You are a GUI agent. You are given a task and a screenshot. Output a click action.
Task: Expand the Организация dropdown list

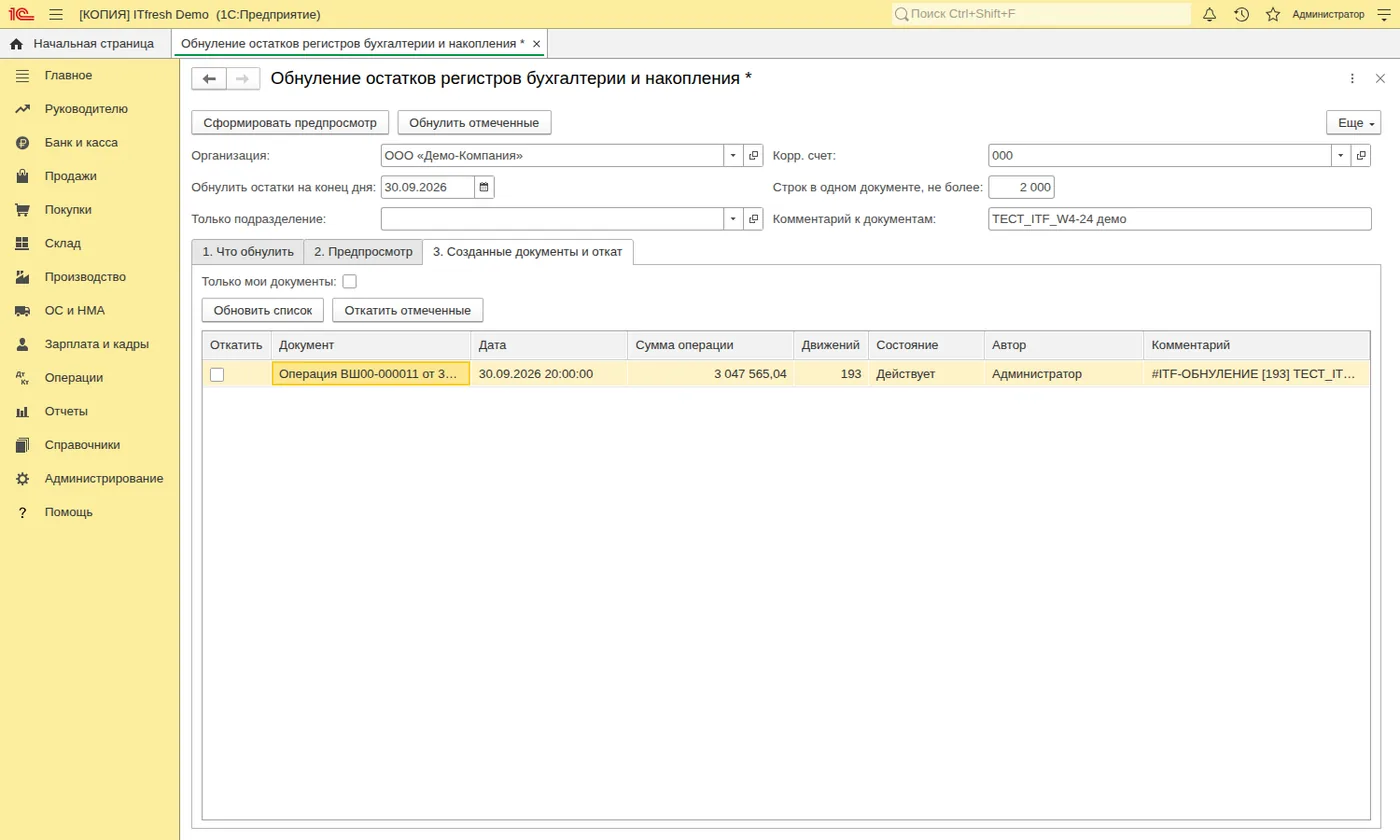[733, 156]
